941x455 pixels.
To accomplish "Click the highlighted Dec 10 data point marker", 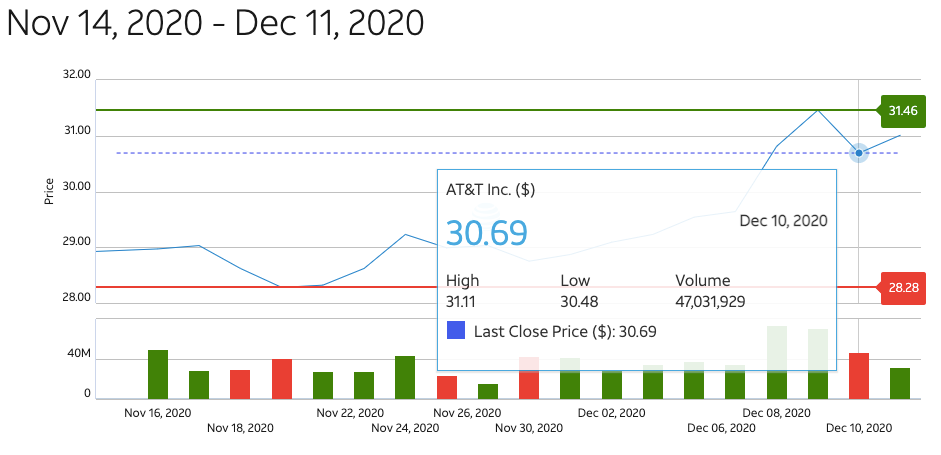I will [x=858, y=153].
